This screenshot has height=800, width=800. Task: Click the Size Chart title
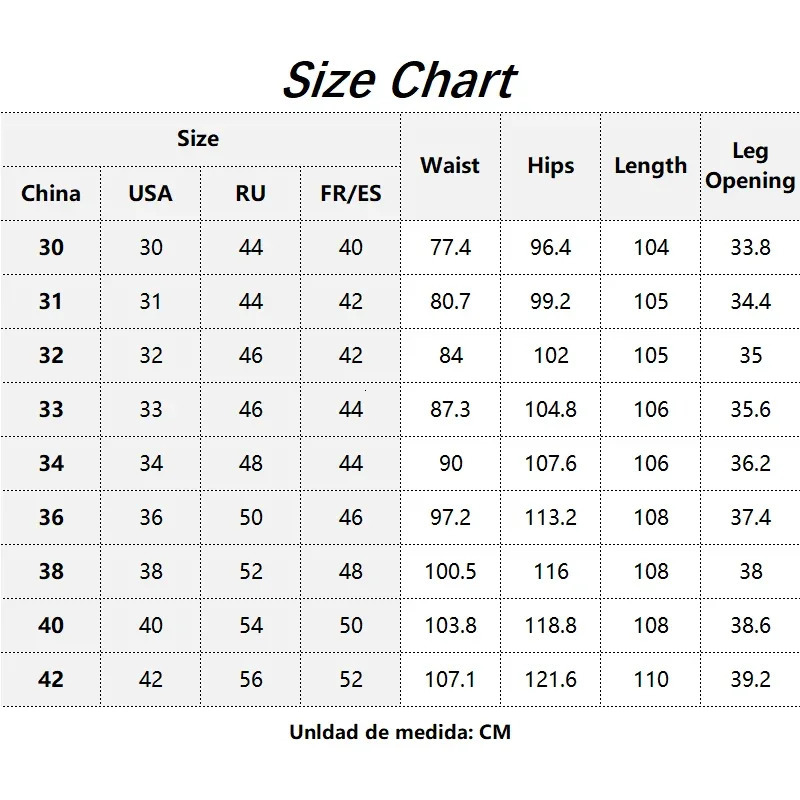(x=399, y=80)
